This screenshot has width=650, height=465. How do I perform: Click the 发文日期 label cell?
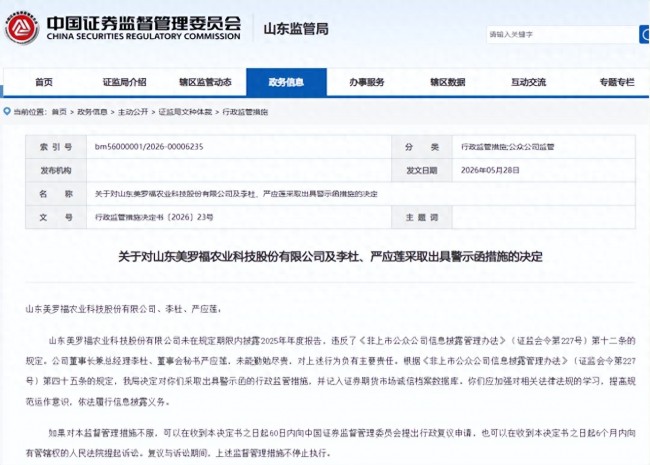click(x=422, y=170)
